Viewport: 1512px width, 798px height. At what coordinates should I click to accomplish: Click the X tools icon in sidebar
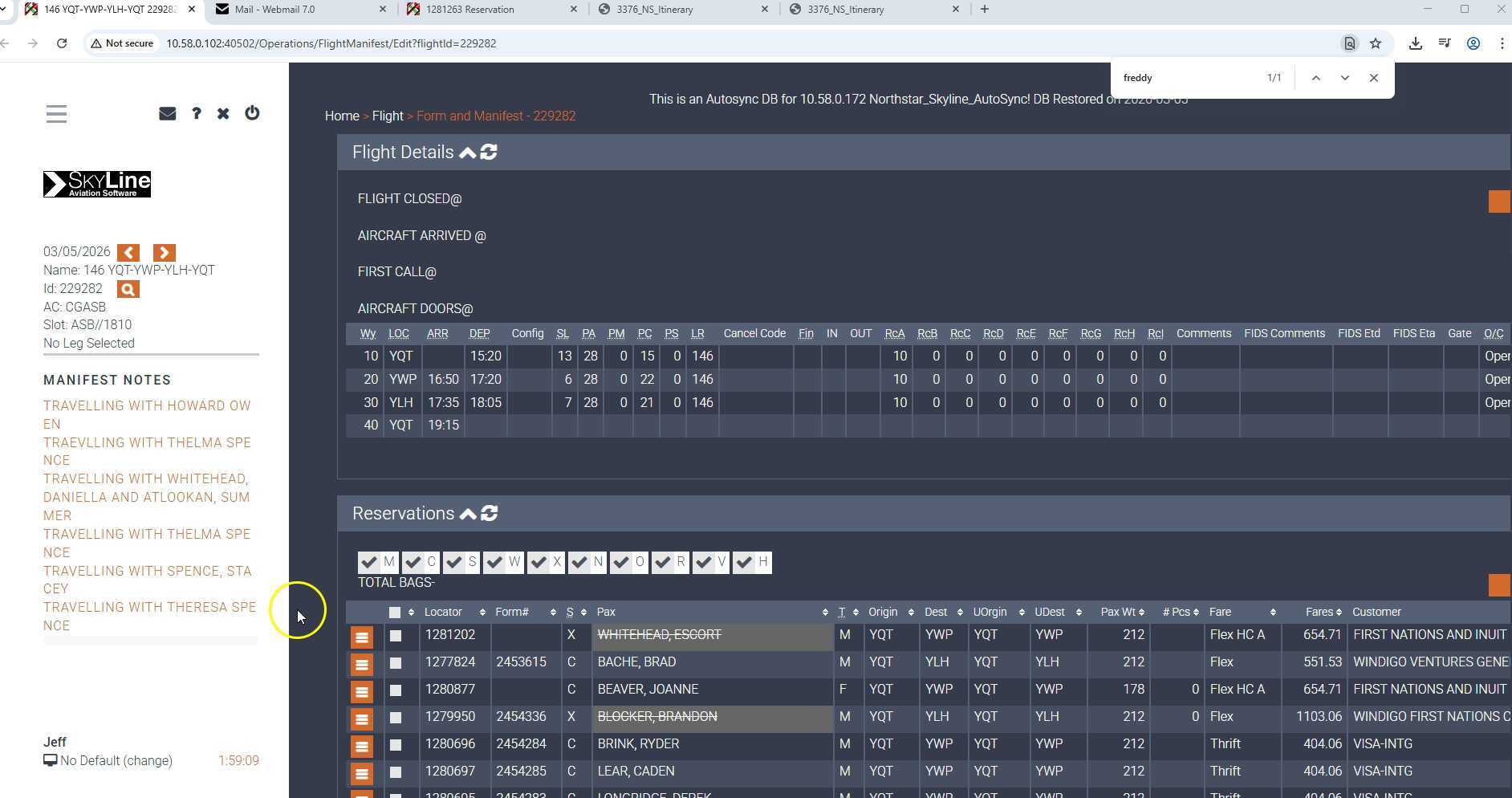223,114
